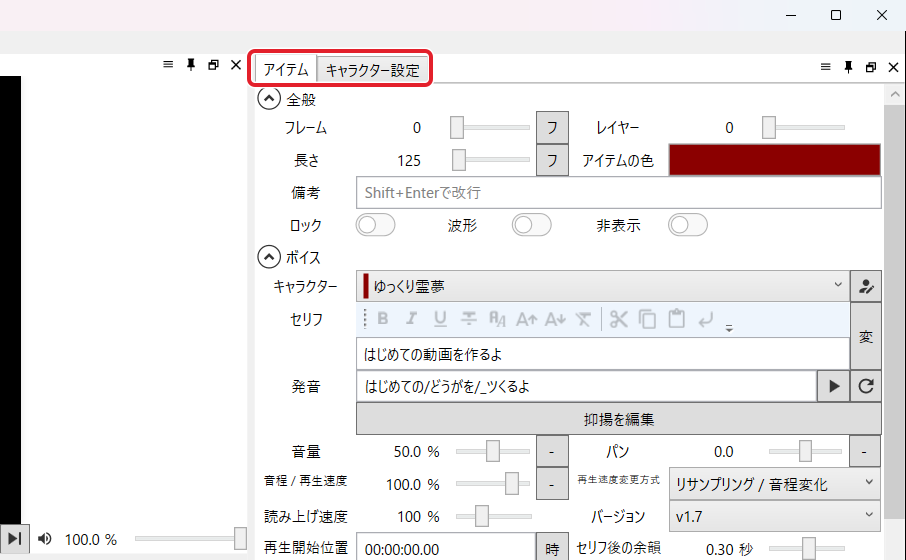Click the minus button beside パン
Screen dimensions: 906x560
click(864, 451)
